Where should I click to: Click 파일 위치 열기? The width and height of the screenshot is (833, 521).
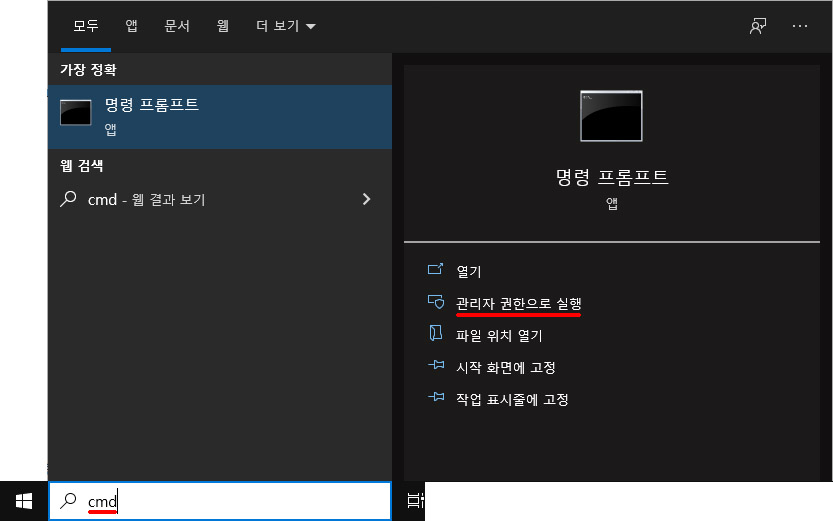(x=499, y=335)
